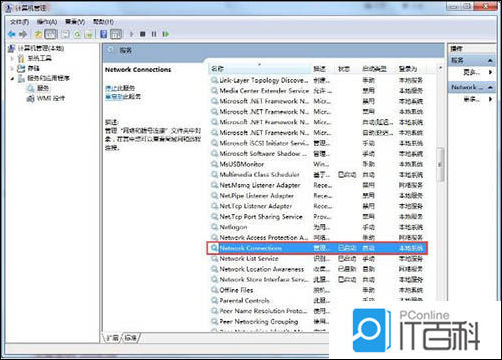Screen dimensions: 502x360
Task: Open the blue Help toolbar icon
Action: pyautogui.click(x=104, y=34)
